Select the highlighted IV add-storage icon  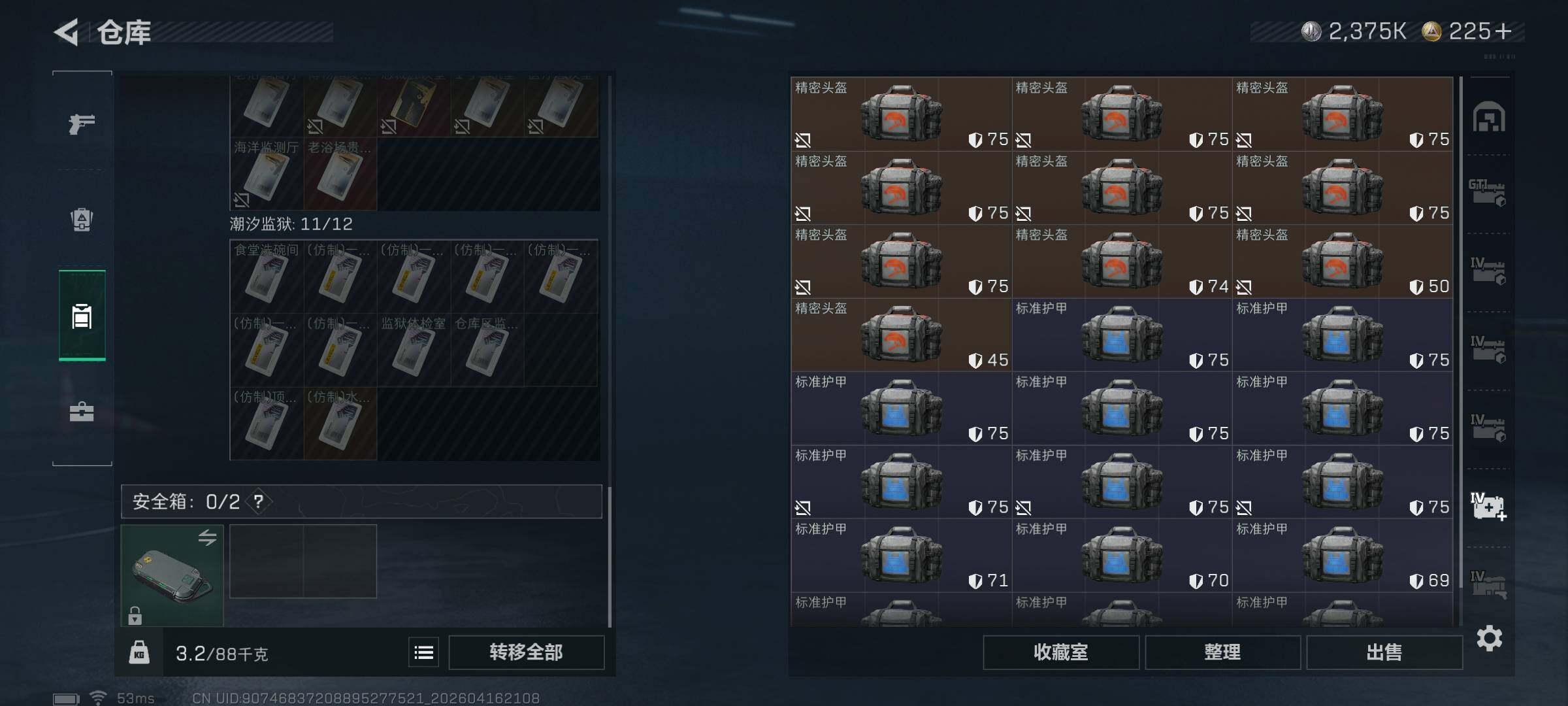point(1488,506)
